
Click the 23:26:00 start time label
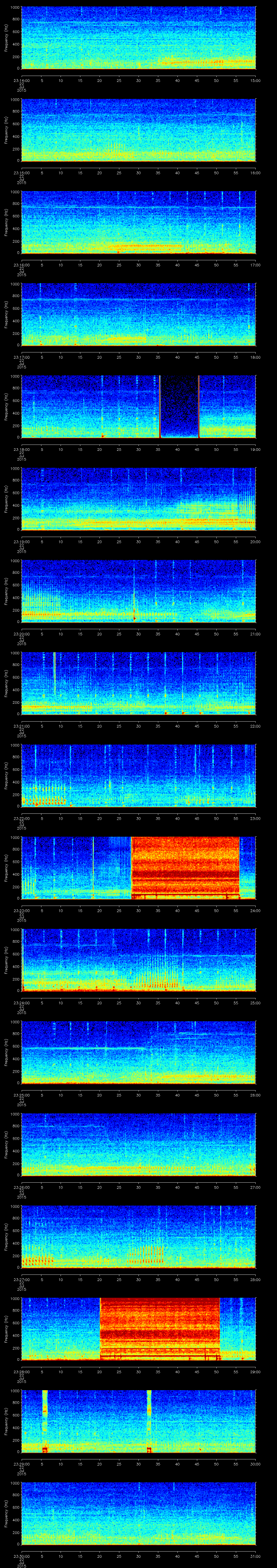click(x=22, y=1187)
